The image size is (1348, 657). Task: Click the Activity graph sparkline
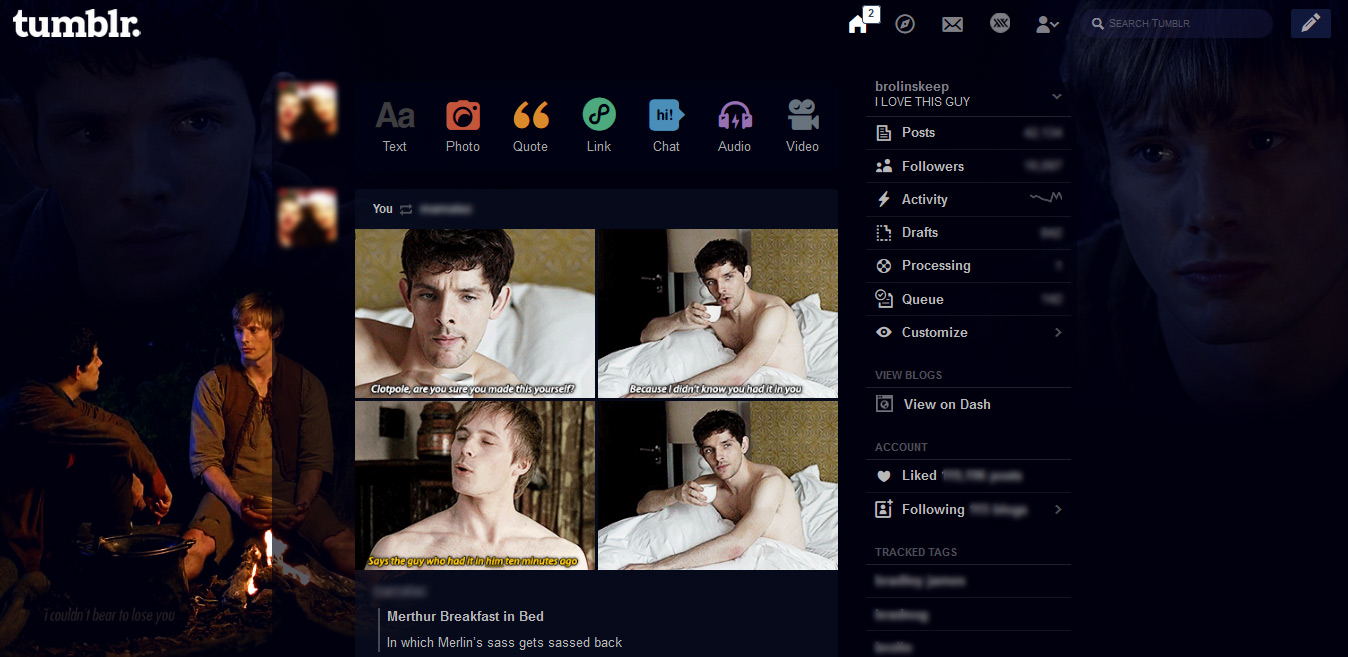(x=1046, y=198)
